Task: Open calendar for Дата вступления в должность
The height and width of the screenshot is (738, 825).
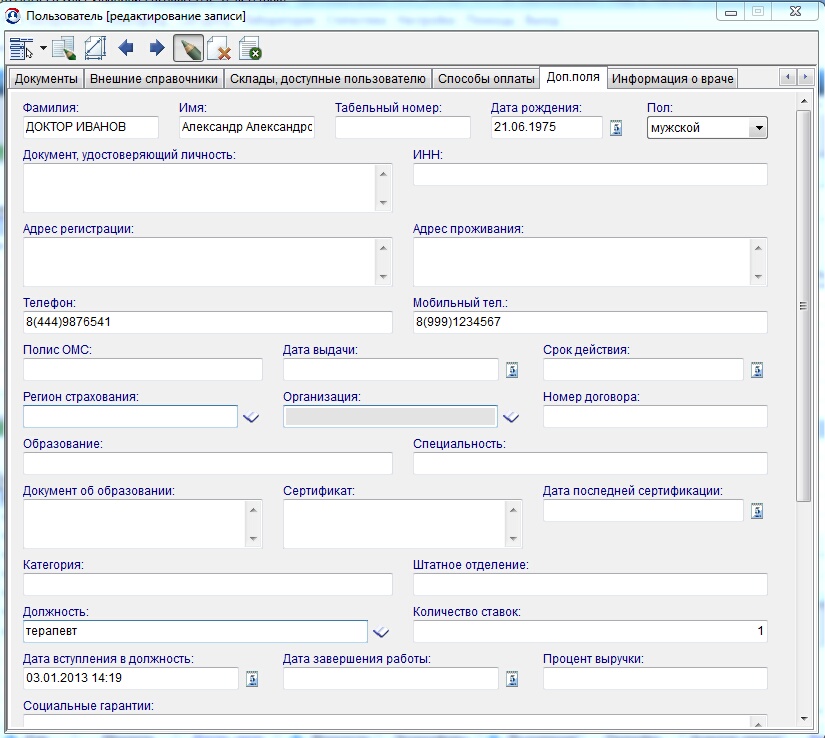Action: (252, 679)
